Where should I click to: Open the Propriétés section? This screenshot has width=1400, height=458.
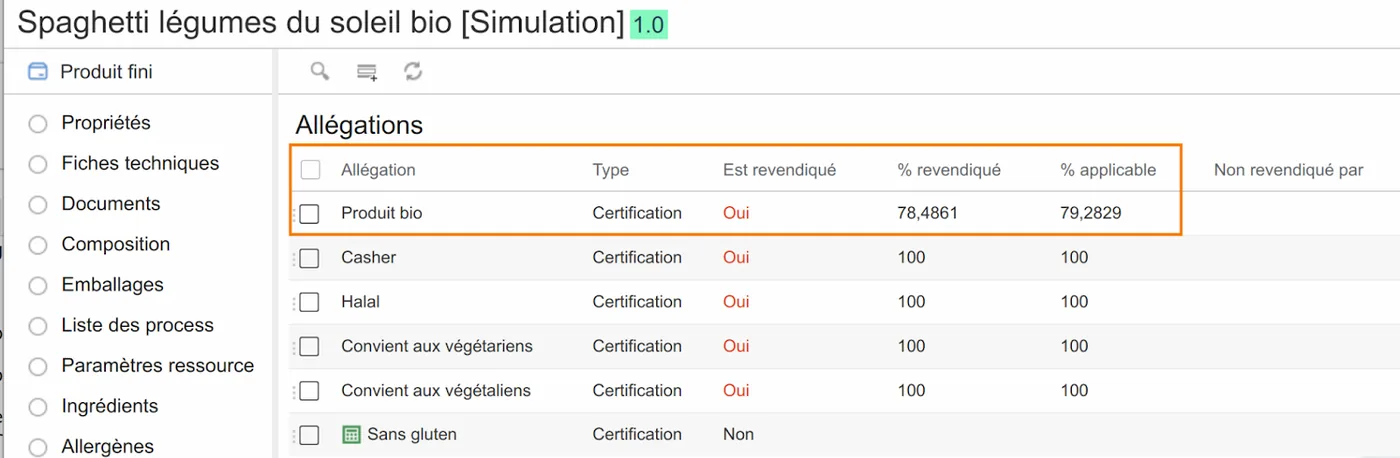[x=106, y=123]
